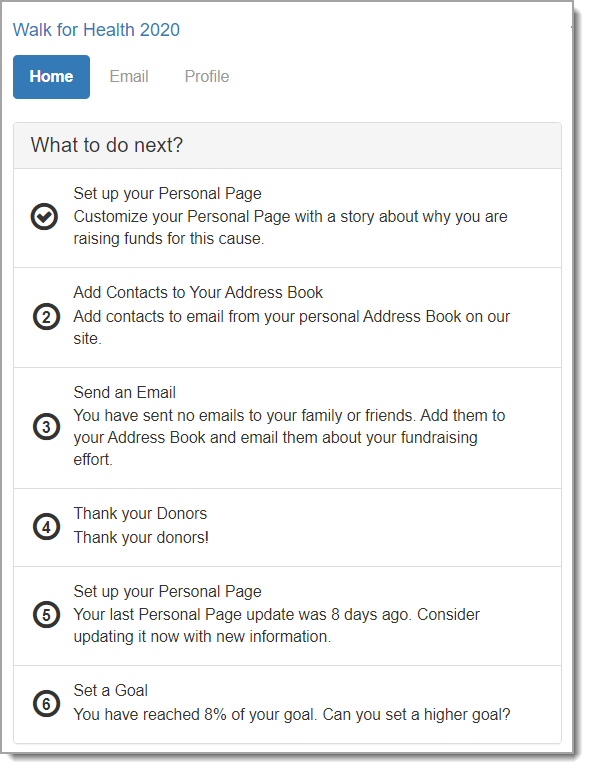Click the circled number 5 step icon
The width and height of the screenshot is (589, 769).
[46, 615]
